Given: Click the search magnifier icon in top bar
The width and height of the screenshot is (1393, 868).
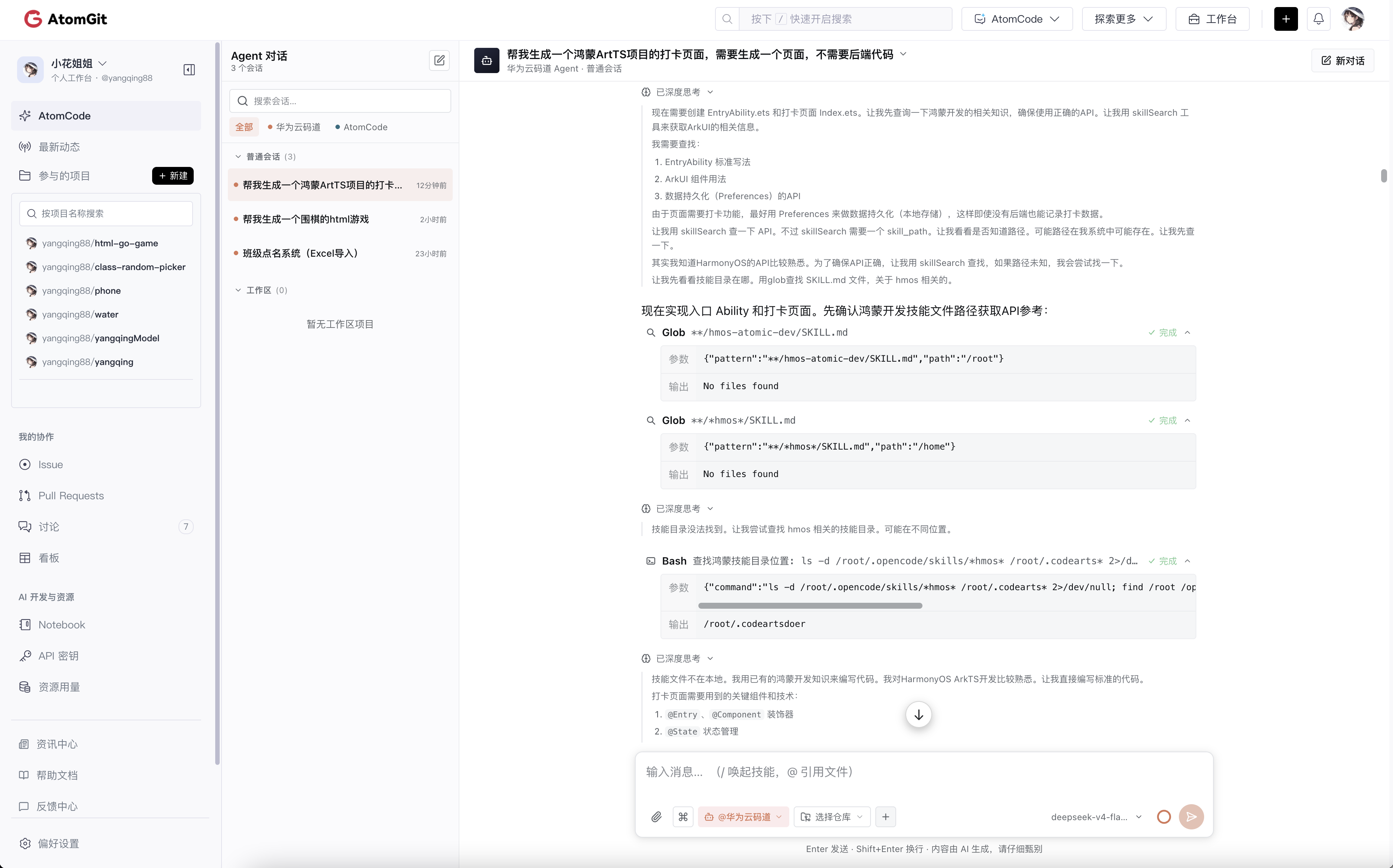Looking at the screenshot, I should coord(727,19).
